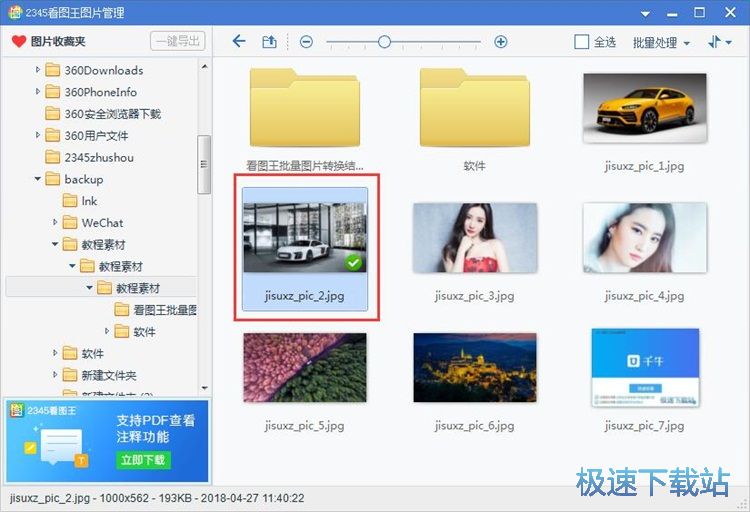Click the tree scrollbar down arrow
This screenshot has width=750, height=512.
[x=205, y=388]
